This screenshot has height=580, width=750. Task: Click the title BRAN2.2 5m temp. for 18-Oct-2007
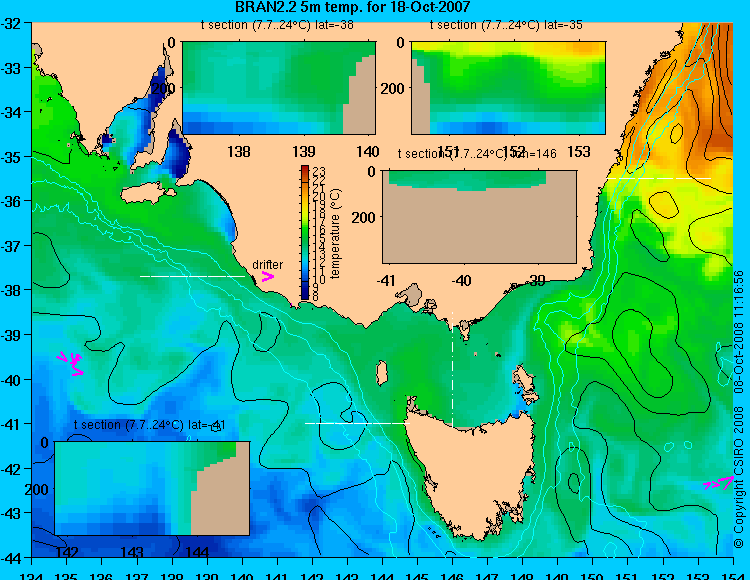353,7
